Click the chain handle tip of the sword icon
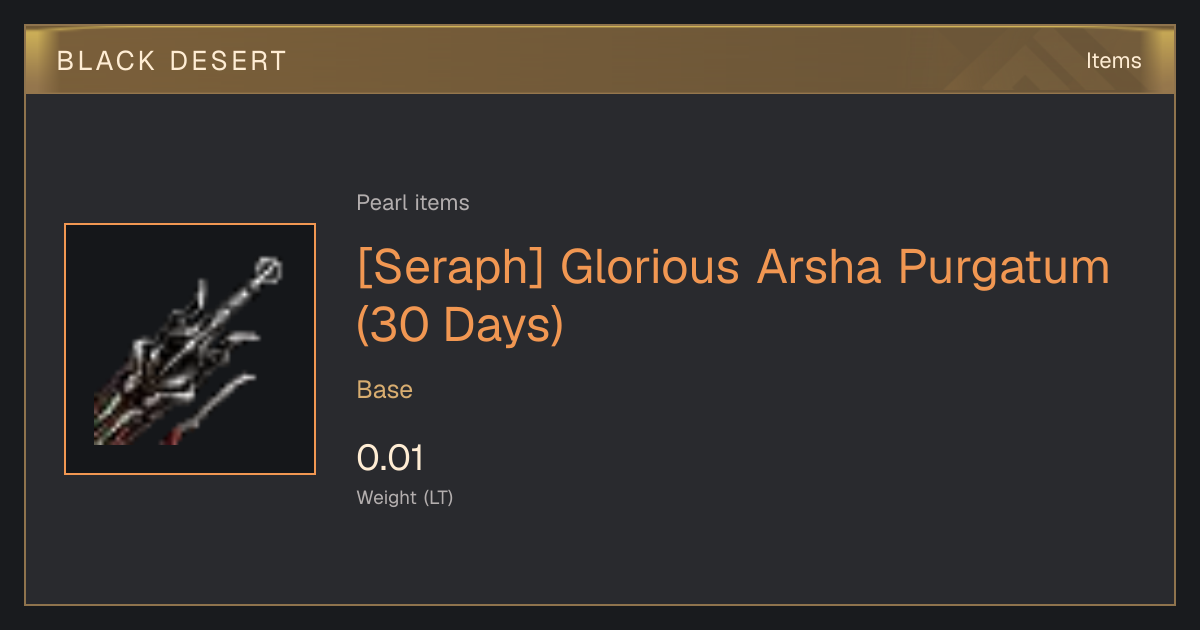This screenshot has width=1200, height=630. tap(268, 270)
